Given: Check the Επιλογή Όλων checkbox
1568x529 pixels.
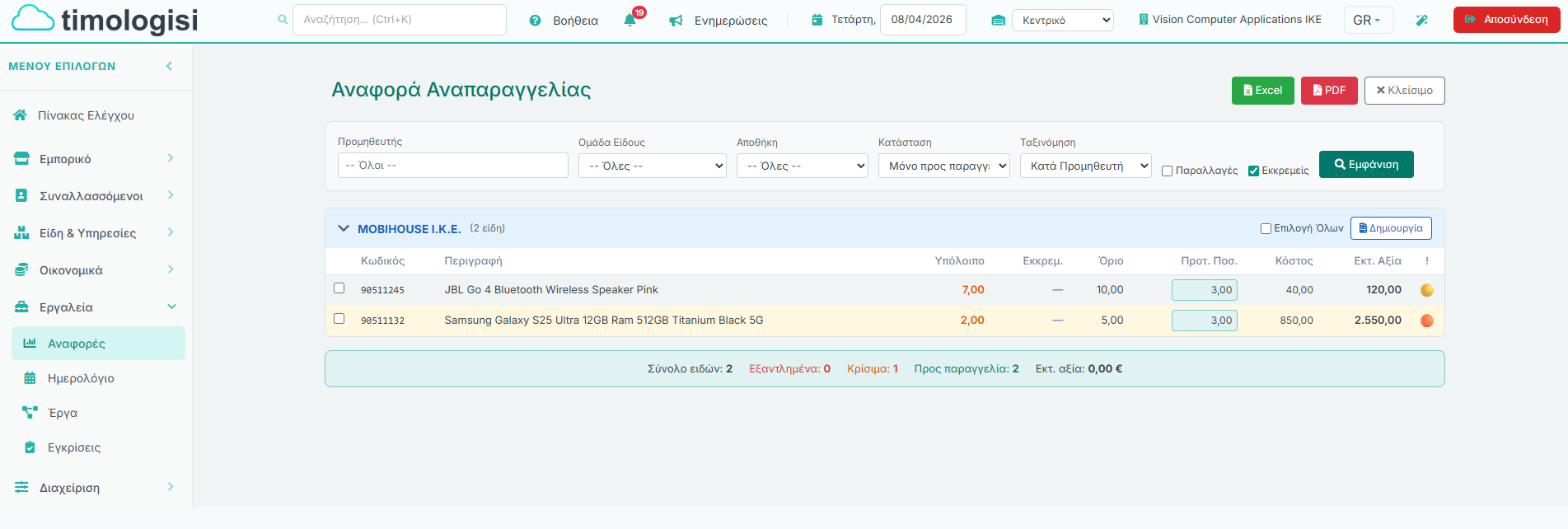Looking at the screenshot, I should pos(1266,229).
